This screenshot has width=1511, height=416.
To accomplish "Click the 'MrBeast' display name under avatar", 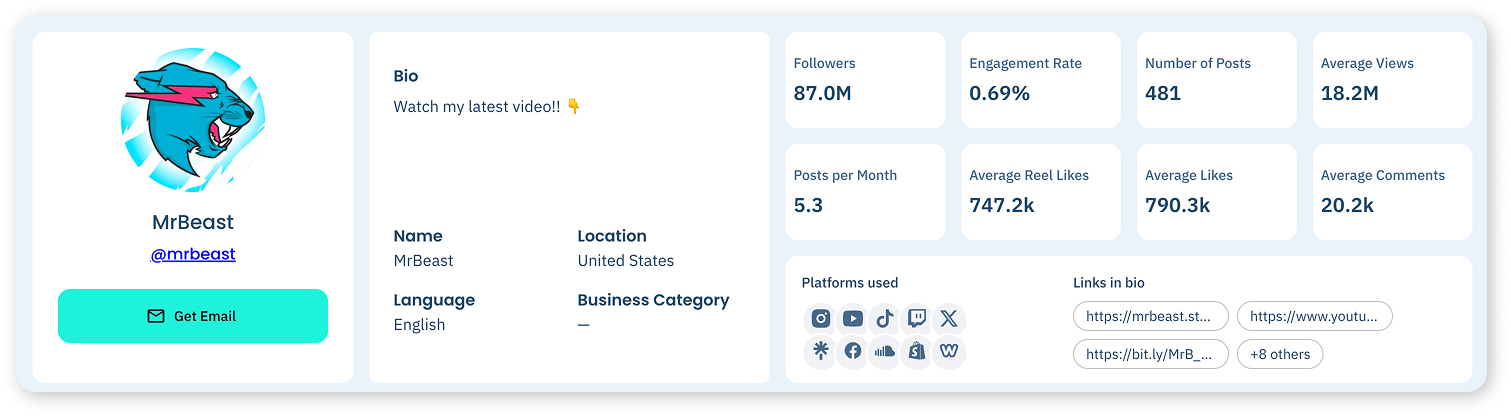I will pos(193,222).
